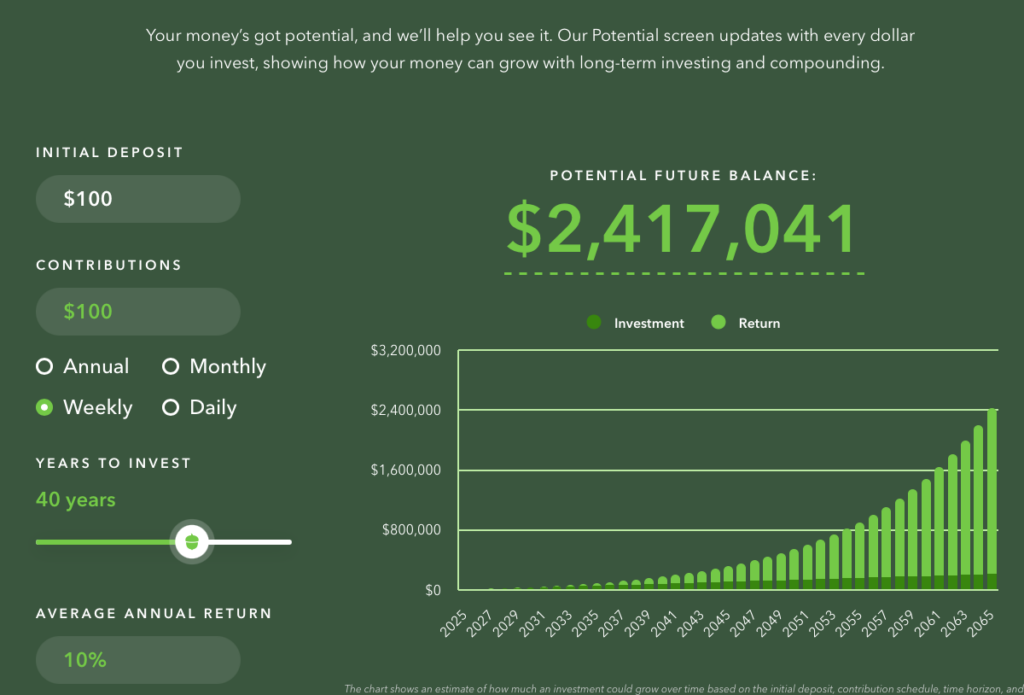Click the unfilled white part of slider track

[250, 542]
